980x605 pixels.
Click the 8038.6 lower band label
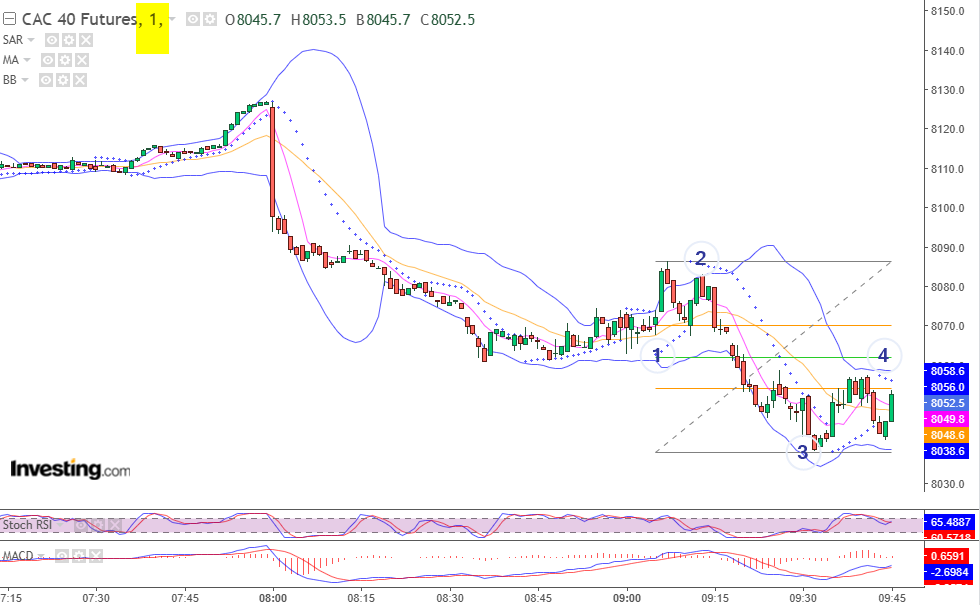[948, 451]
